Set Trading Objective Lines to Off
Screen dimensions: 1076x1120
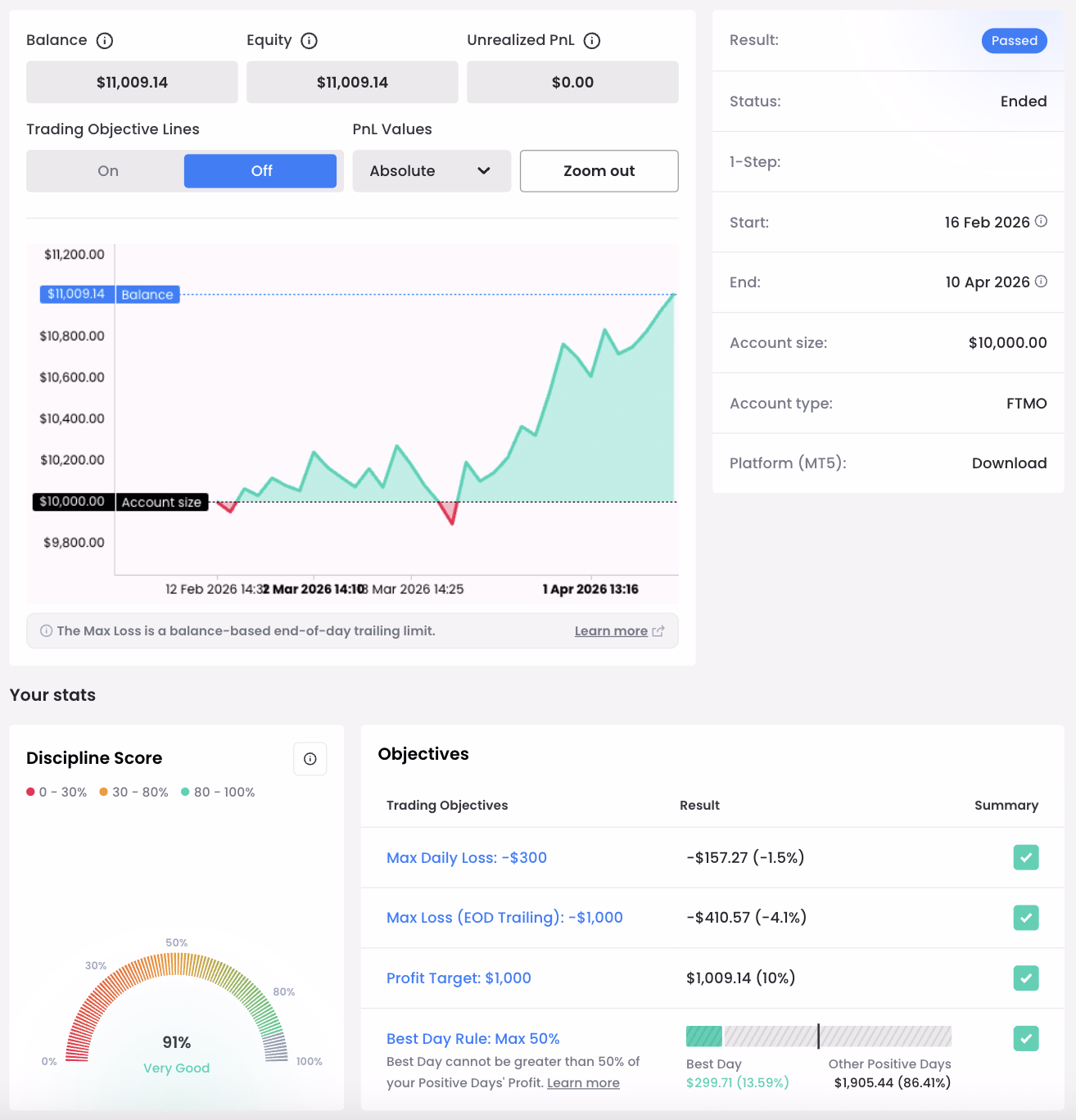(x=260, y=171)
